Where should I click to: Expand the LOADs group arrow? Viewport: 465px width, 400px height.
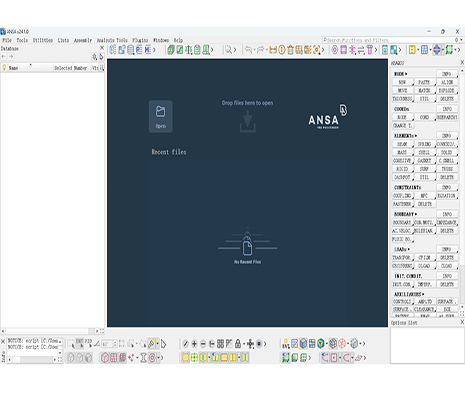coord(409,249)
